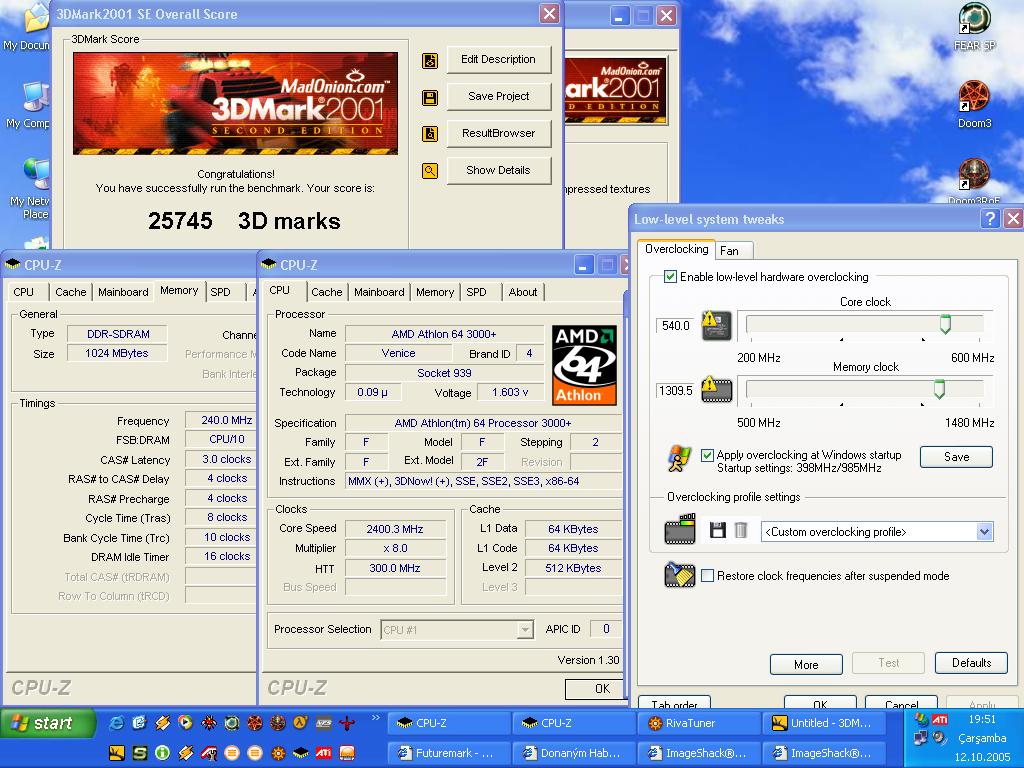1024x768 pixels.
Task: Click the Defaults button
Action: coord(971,663)
